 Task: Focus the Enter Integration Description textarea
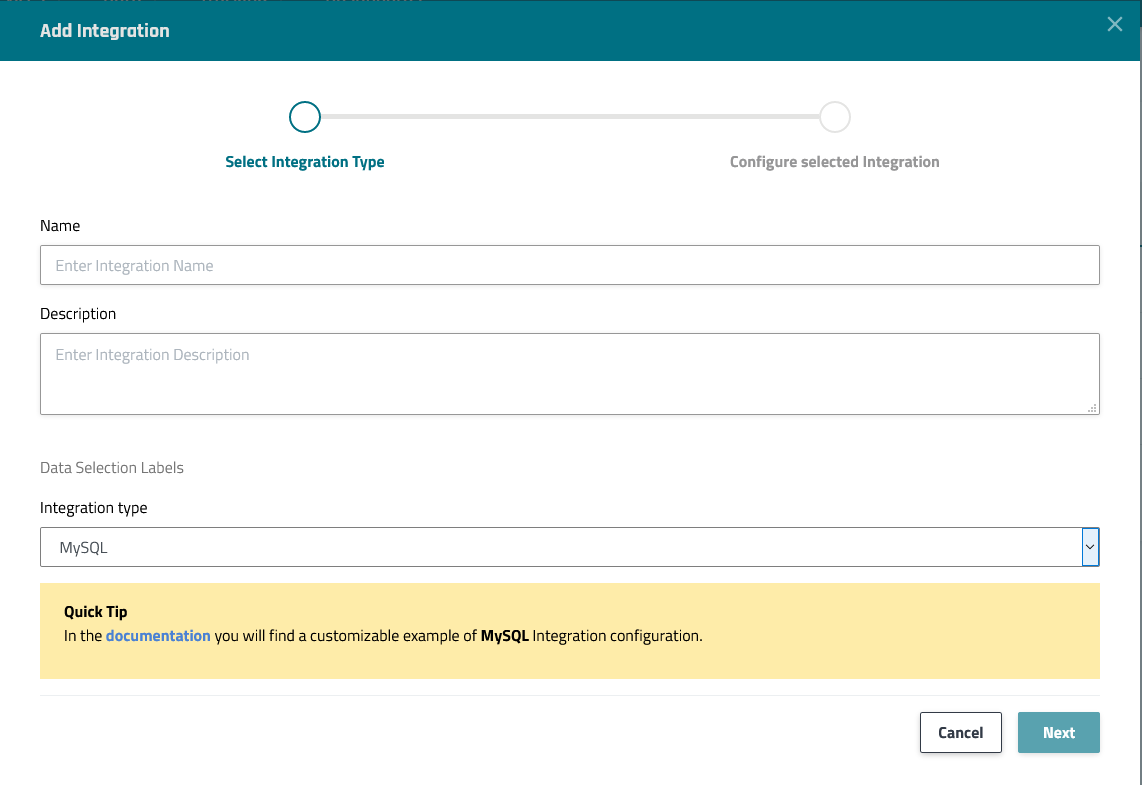[570, 374]
